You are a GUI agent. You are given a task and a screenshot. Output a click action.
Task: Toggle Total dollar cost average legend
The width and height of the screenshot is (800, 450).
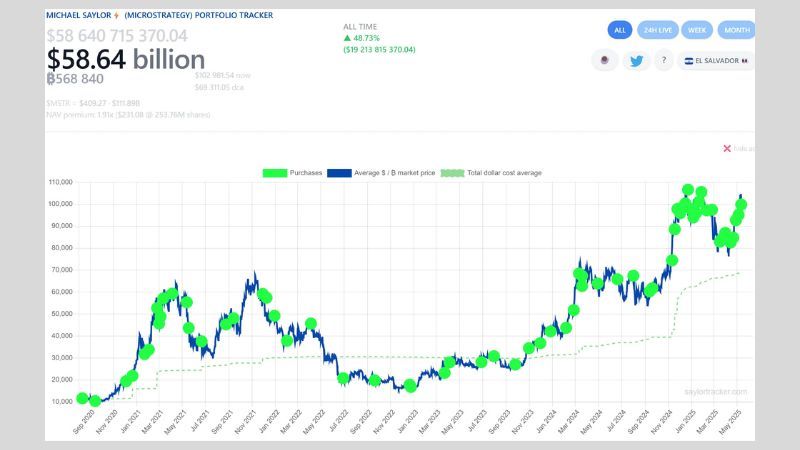click(491, 173)
